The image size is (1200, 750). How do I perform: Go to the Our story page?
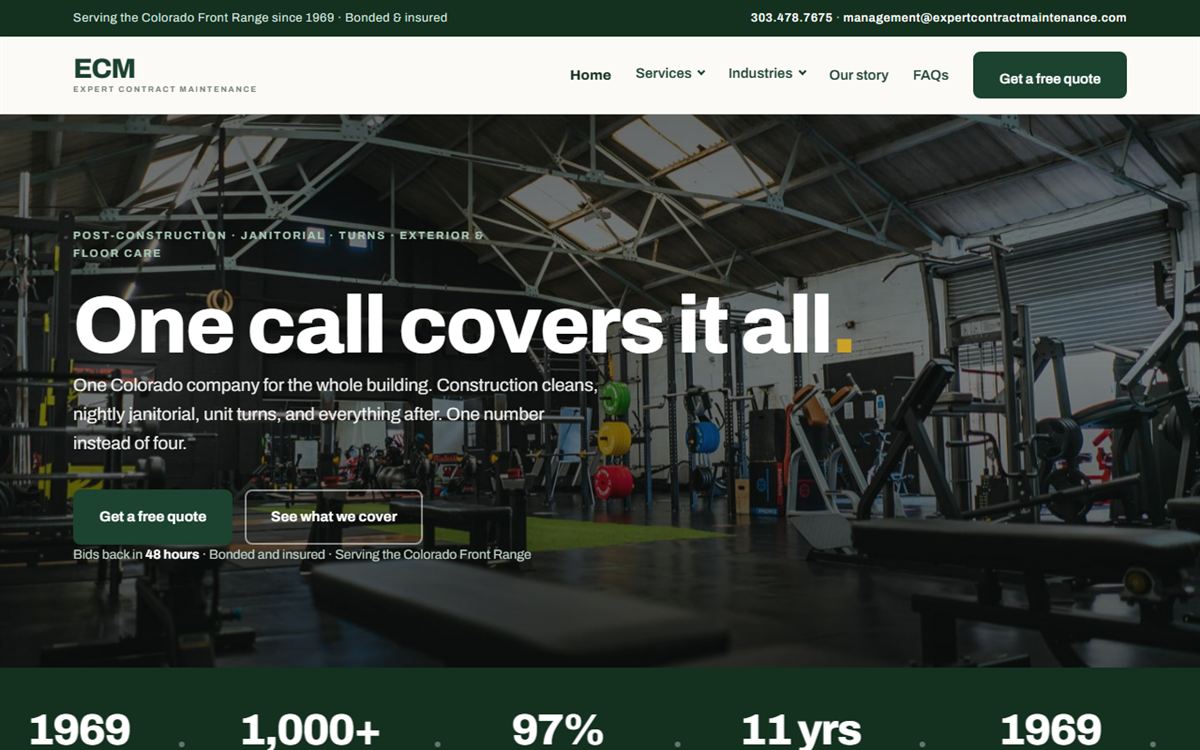coord(858,75)
